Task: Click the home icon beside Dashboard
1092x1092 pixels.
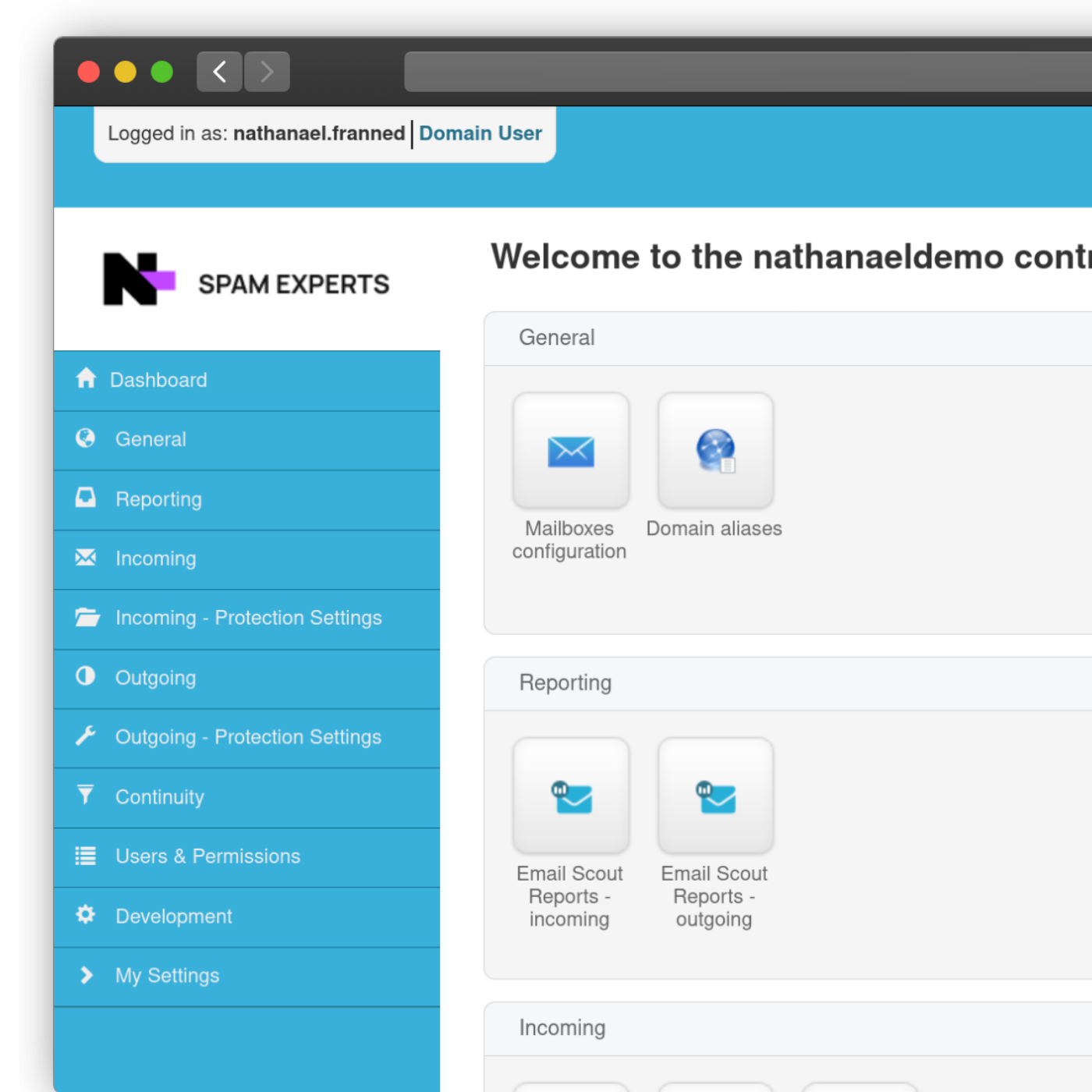Action: click(x=86, y=379)
